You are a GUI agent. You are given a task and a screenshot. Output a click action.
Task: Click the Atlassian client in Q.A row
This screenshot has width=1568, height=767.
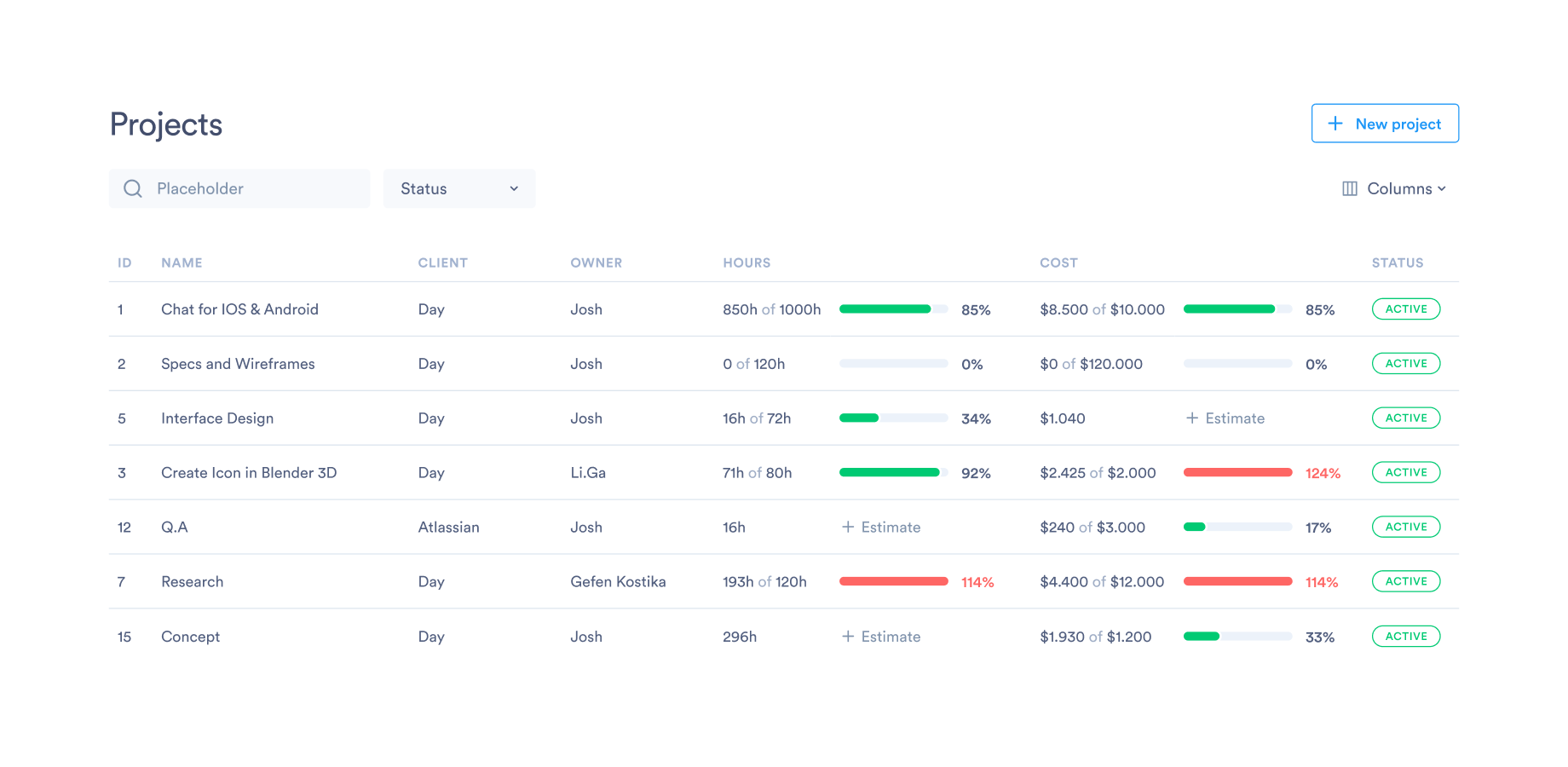click(x=448, y=528)
